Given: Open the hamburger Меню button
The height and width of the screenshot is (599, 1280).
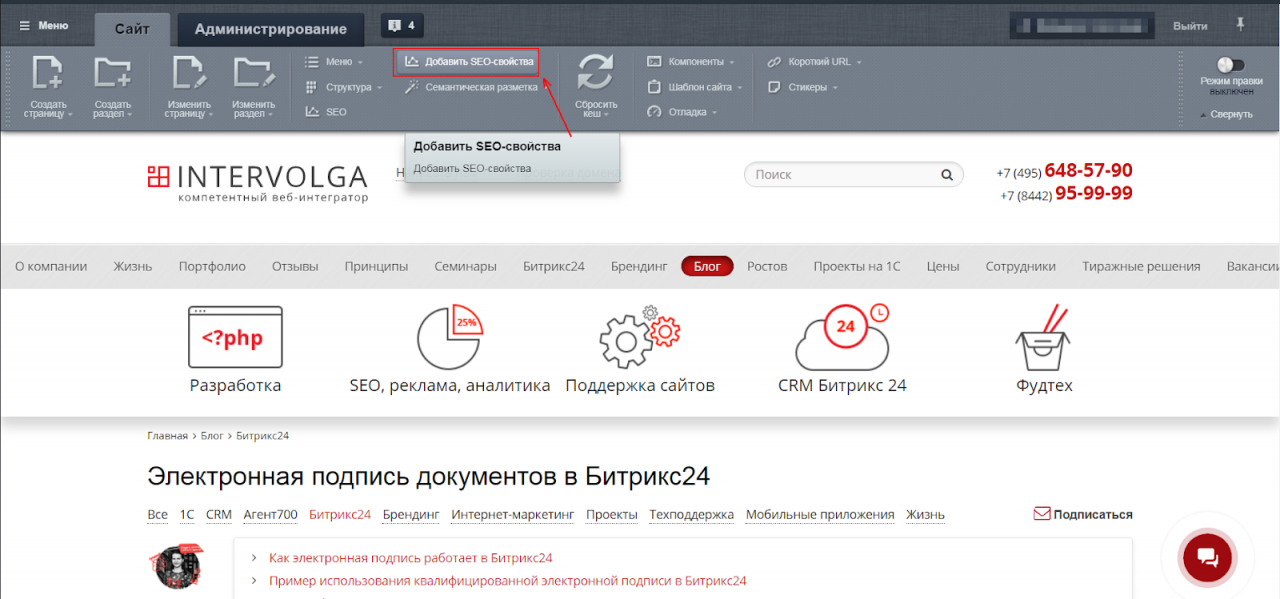Looking at the screenshot, I should coord(43,26).
